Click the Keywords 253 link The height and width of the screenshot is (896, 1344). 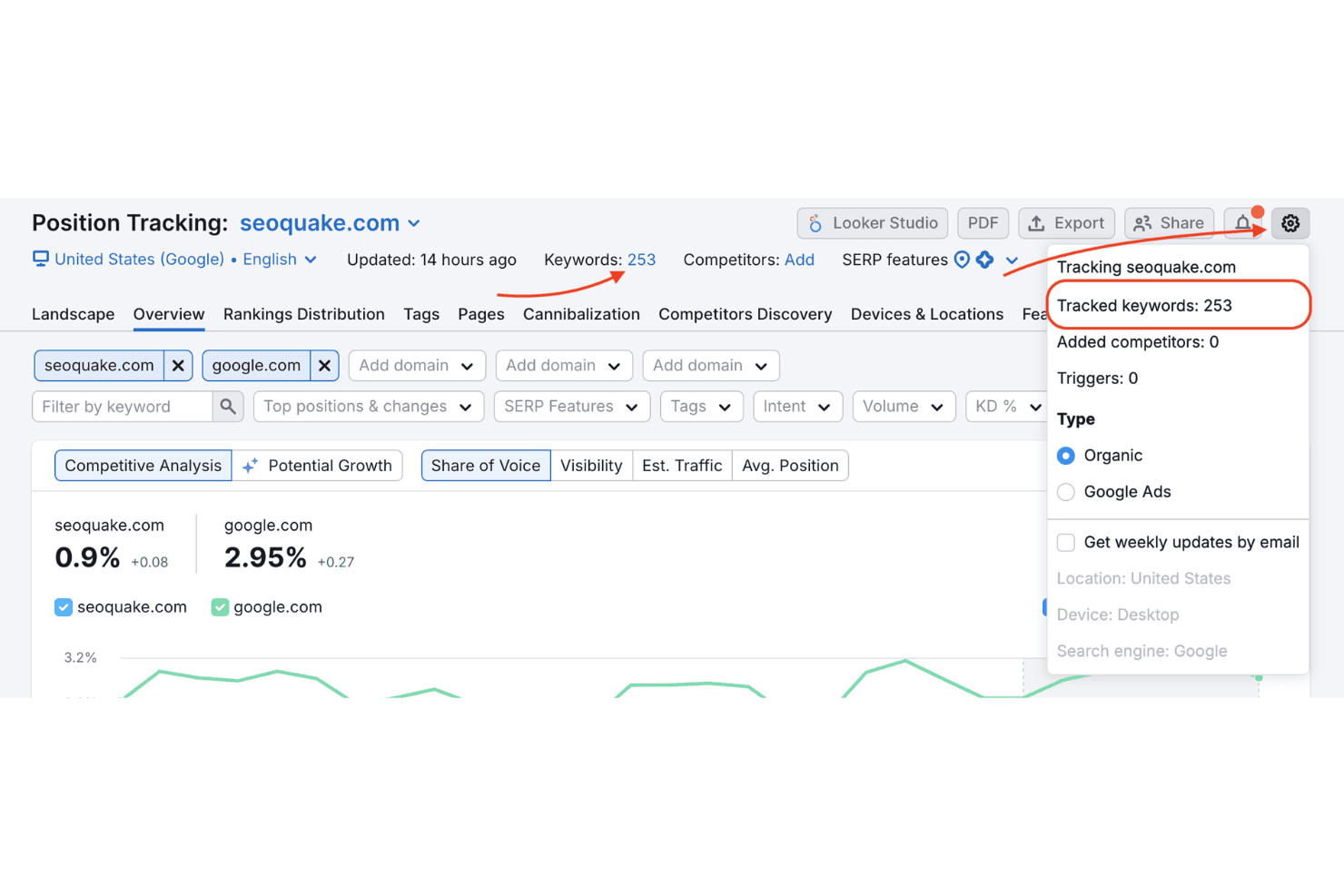pyautogui.click(x=641, y=260)
